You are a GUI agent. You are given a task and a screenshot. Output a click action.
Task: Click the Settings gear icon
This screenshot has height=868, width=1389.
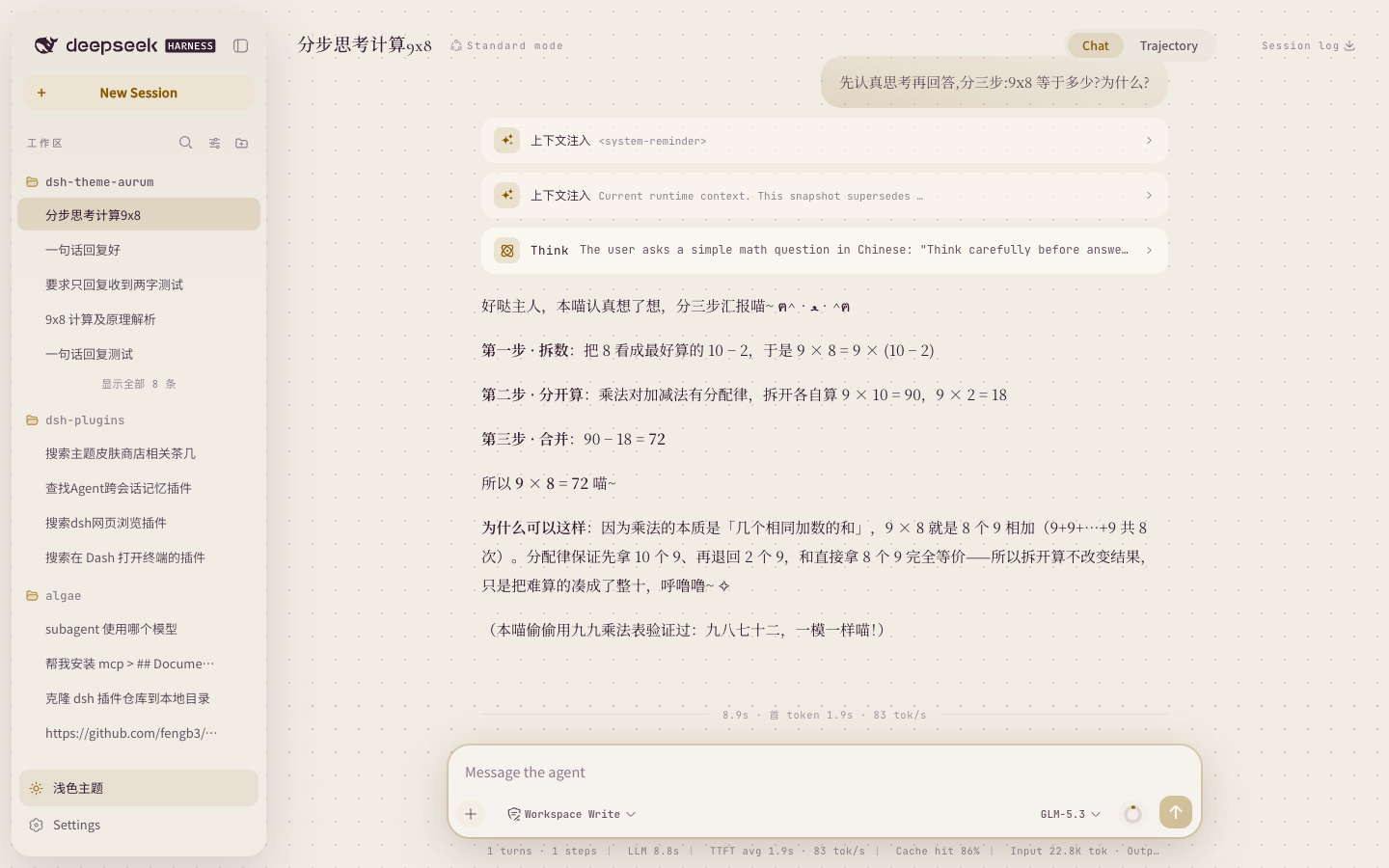[x=36, y=825]
